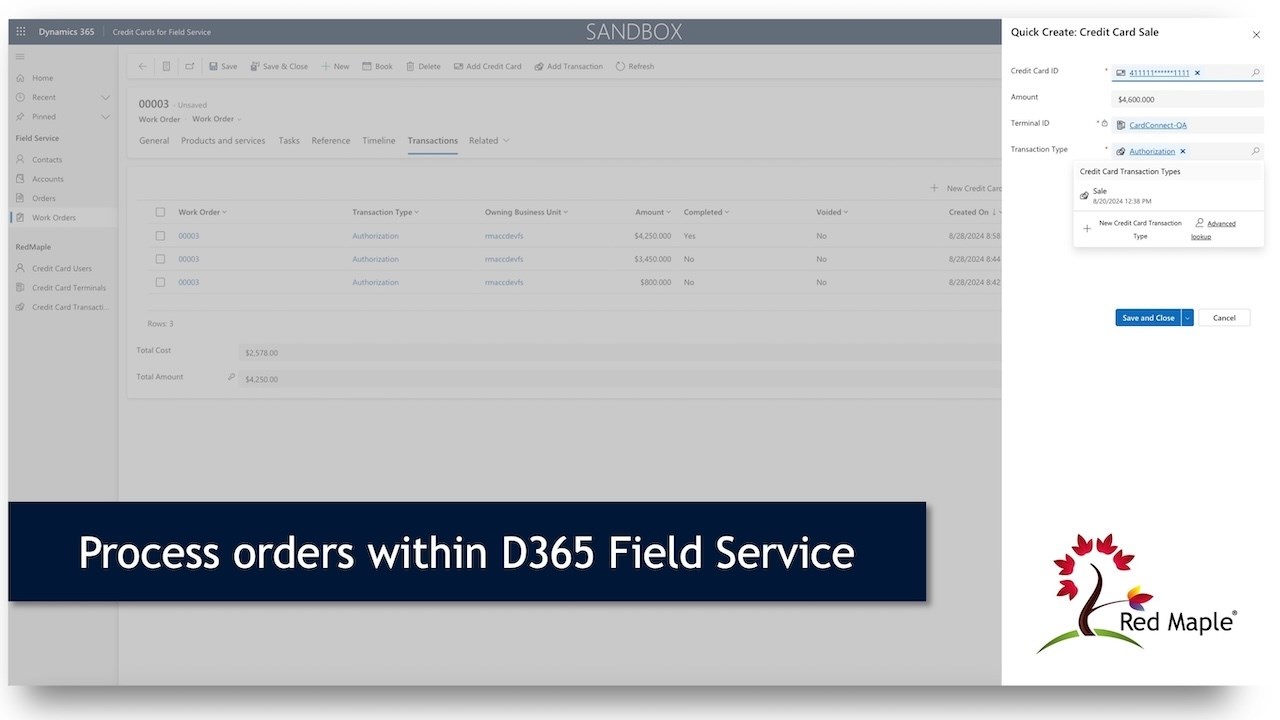Open the CardConnect-QA terminal link
Viewport: 1280px width, 720px height.
pos(1158,125)
